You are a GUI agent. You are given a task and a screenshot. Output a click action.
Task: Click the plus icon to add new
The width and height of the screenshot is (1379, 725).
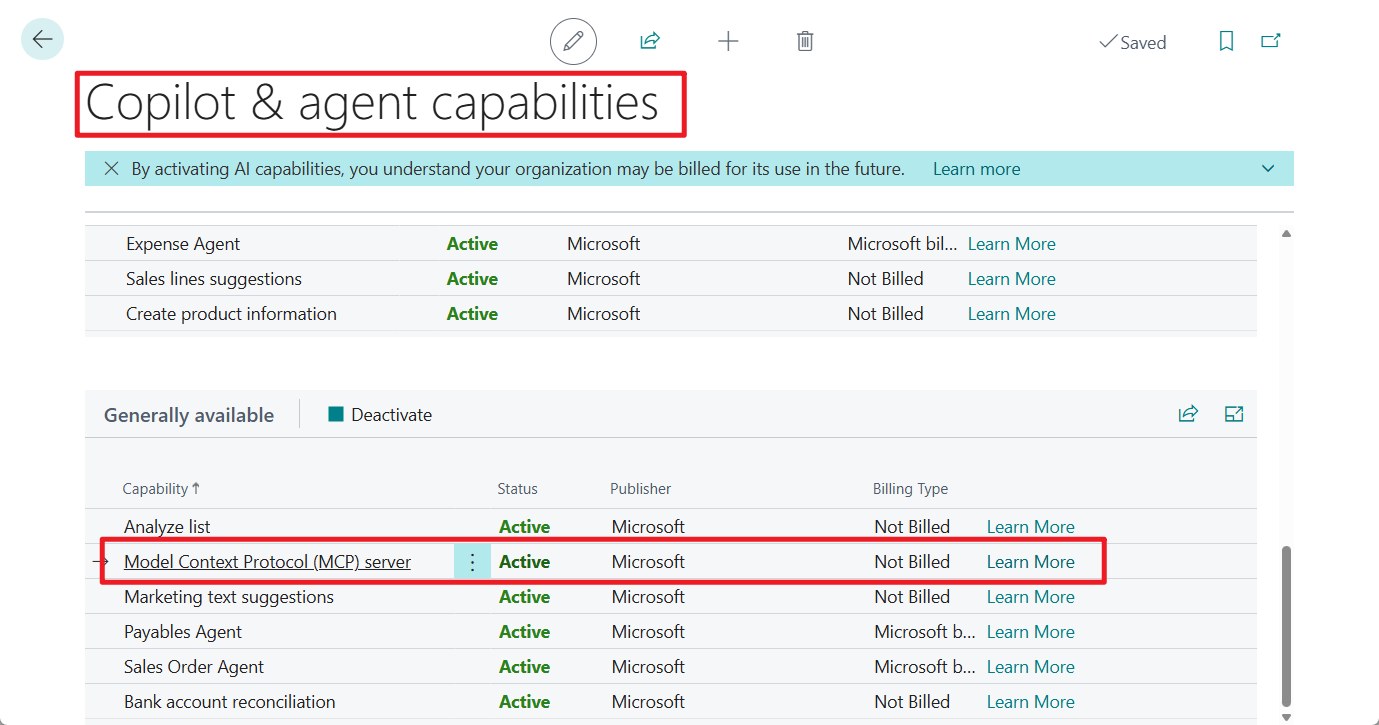point(728,41)
